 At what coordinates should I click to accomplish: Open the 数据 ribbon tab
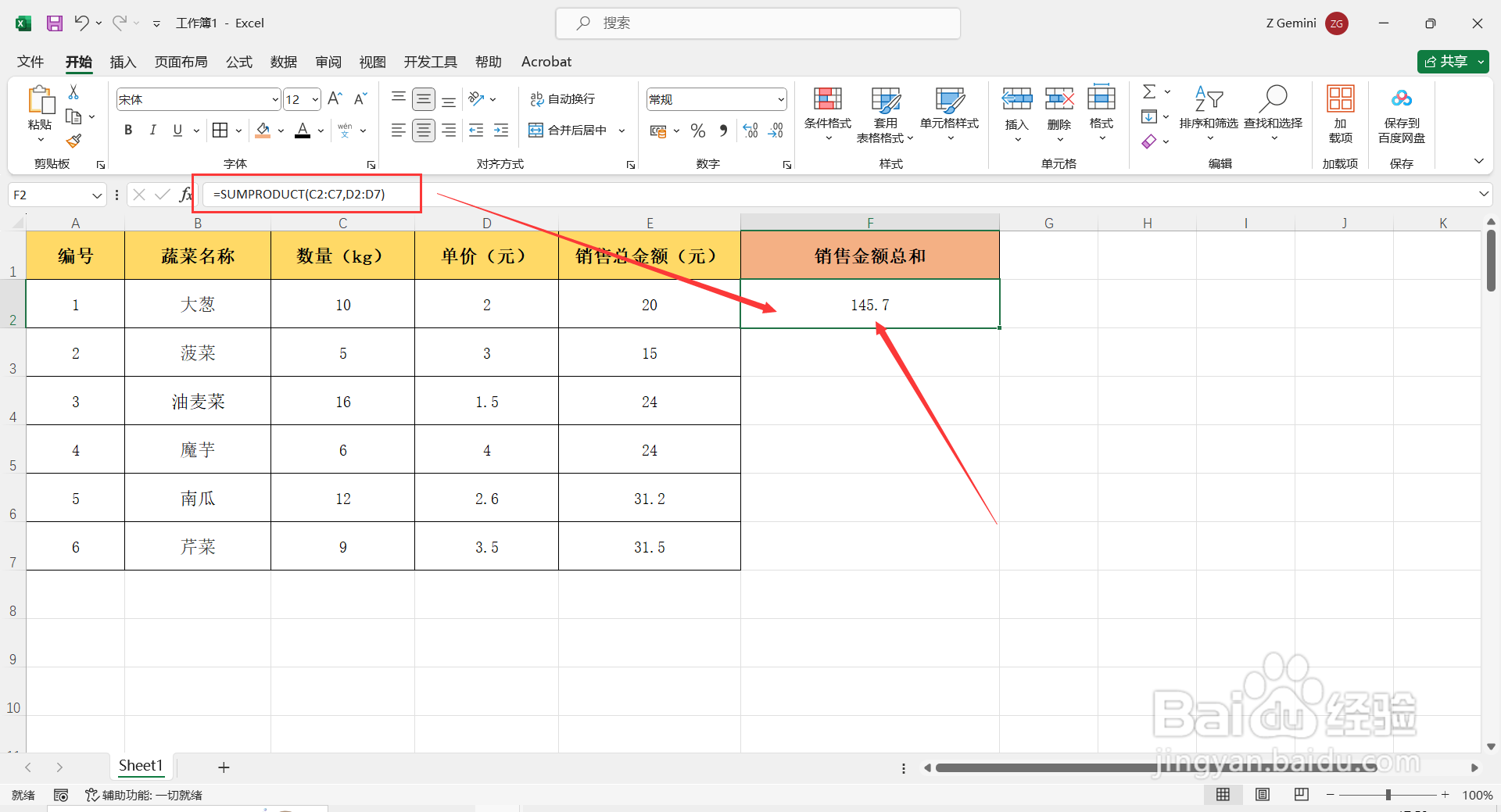[x=283, y=62]
